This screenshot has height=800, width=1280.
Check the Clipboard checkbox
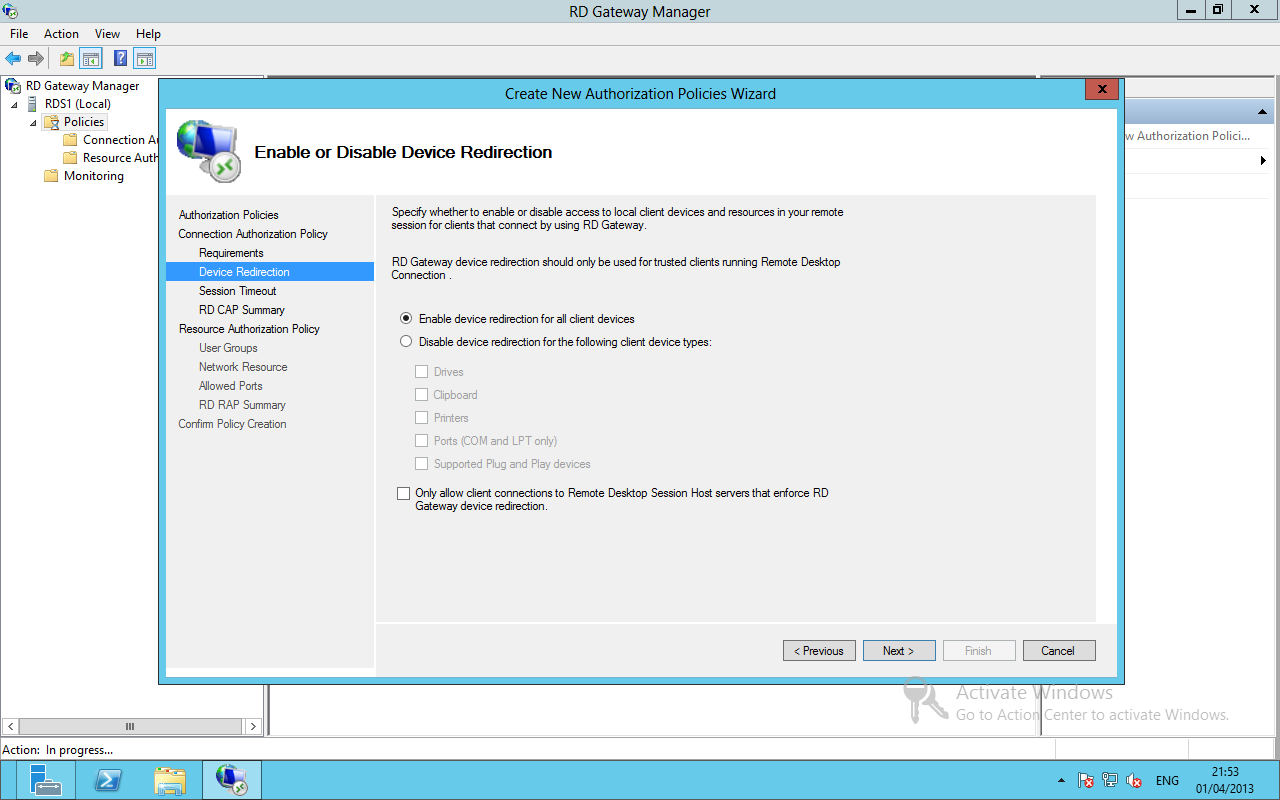[x=422, y=395]
